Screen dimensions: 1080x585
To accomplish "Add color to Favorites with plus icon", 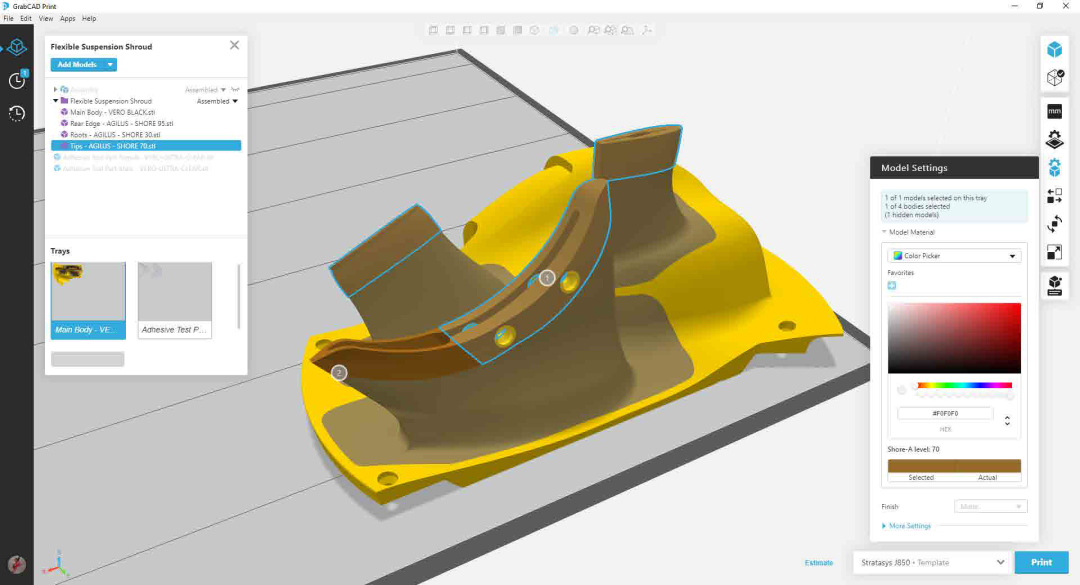I will coord(892,286).
